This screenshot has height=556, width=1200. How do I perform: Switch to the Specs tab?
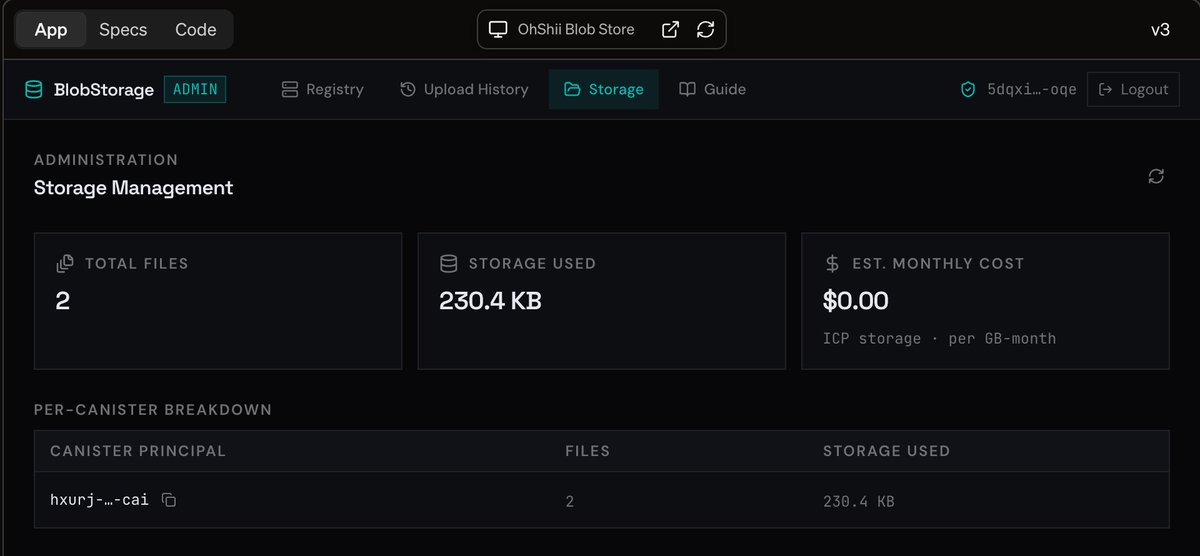click(x=123, y=30)
